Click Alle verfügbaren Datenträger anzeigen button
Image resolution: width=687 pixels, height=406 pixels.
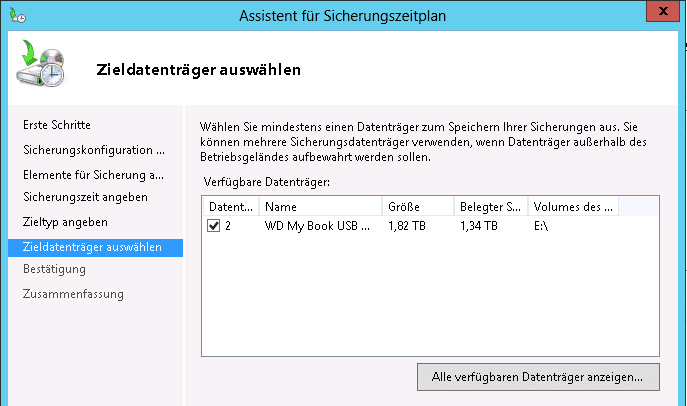point(538,377)
